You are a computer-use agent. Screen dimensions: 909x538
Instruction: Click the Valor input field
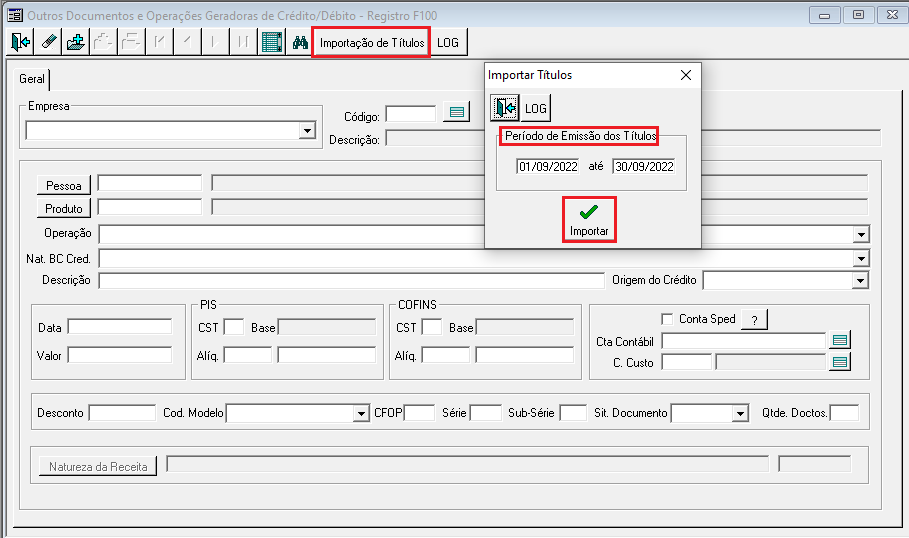pos(120,355)
